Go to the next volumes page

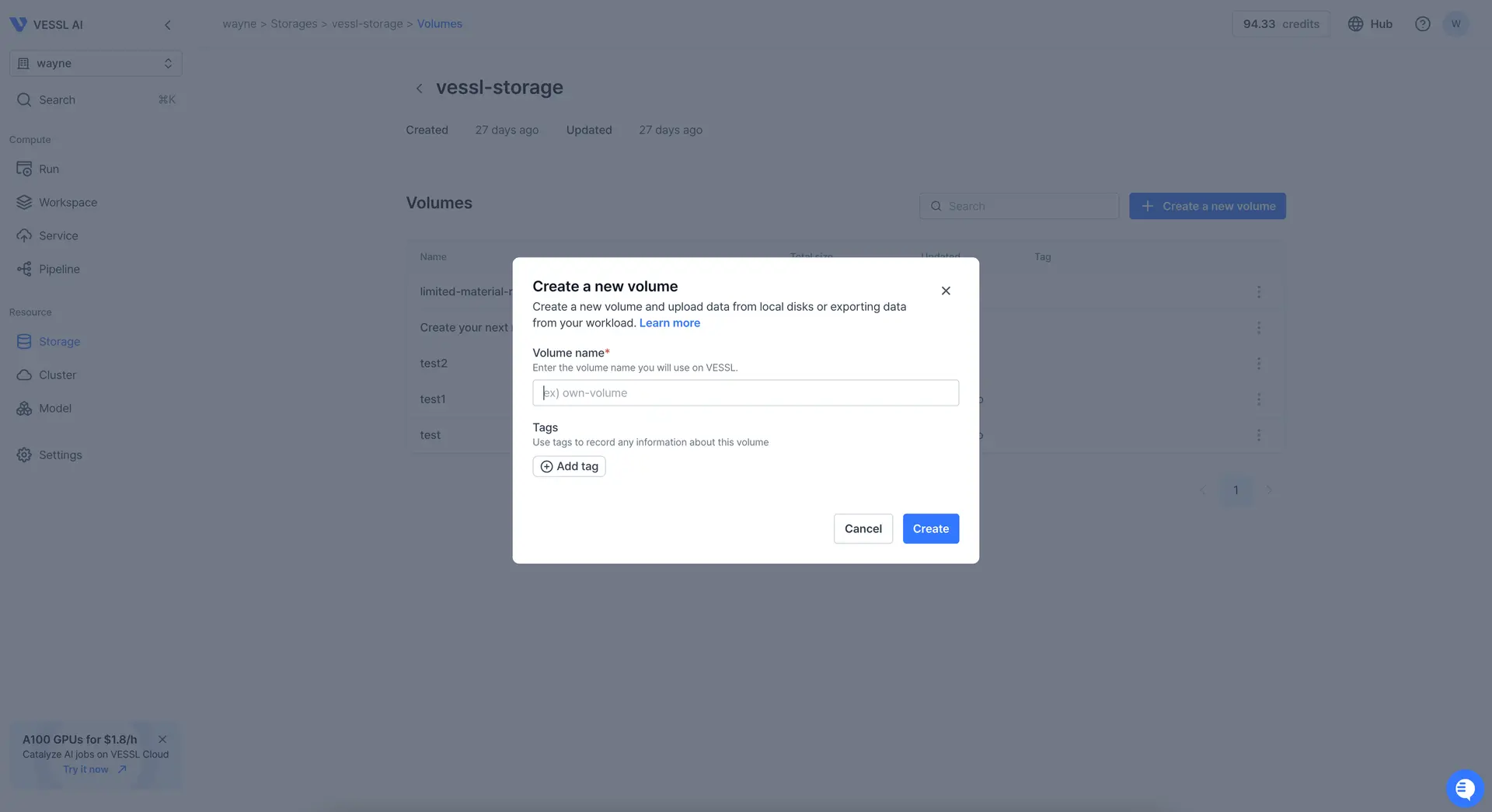coord(1269,490)
